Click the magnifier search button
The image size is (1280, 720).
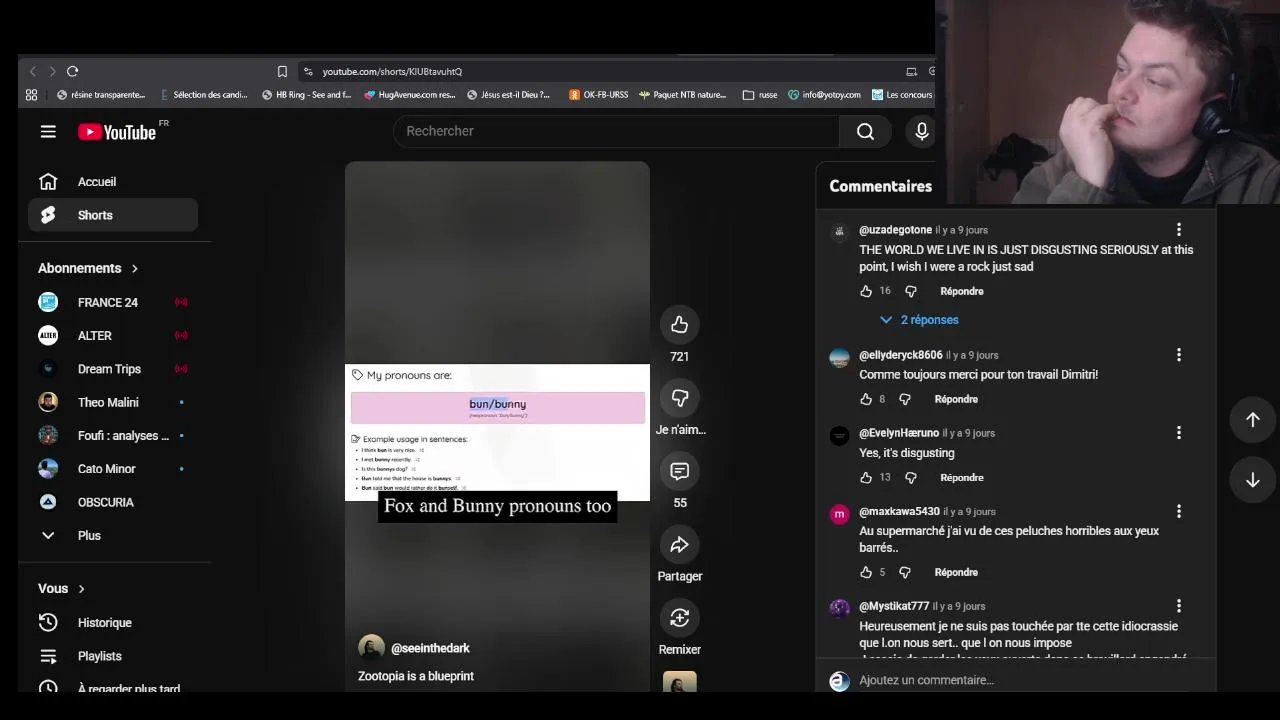865,131
